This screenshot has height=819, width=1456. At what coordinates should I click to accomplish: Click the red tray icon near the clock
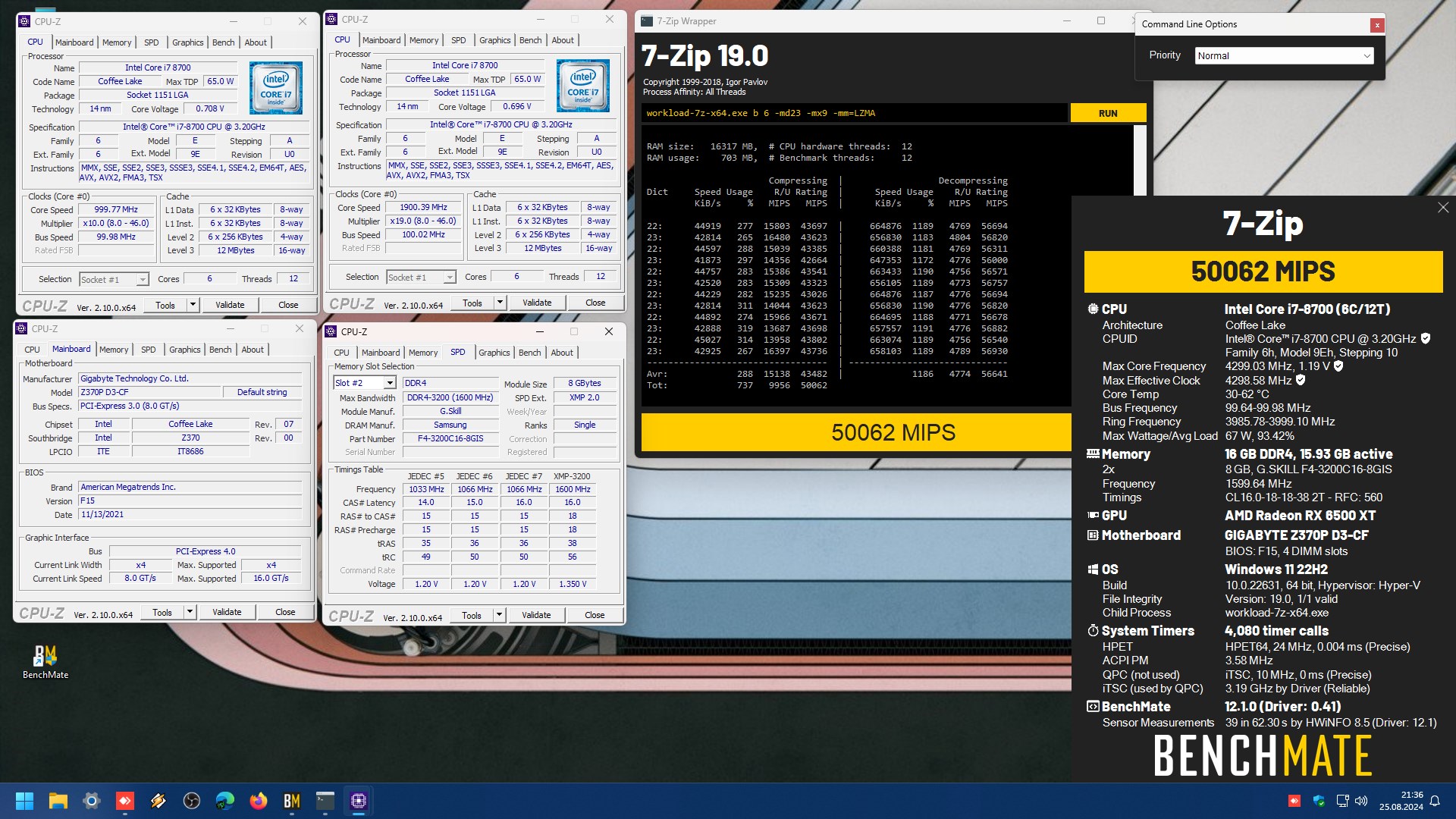point(1294,801)
